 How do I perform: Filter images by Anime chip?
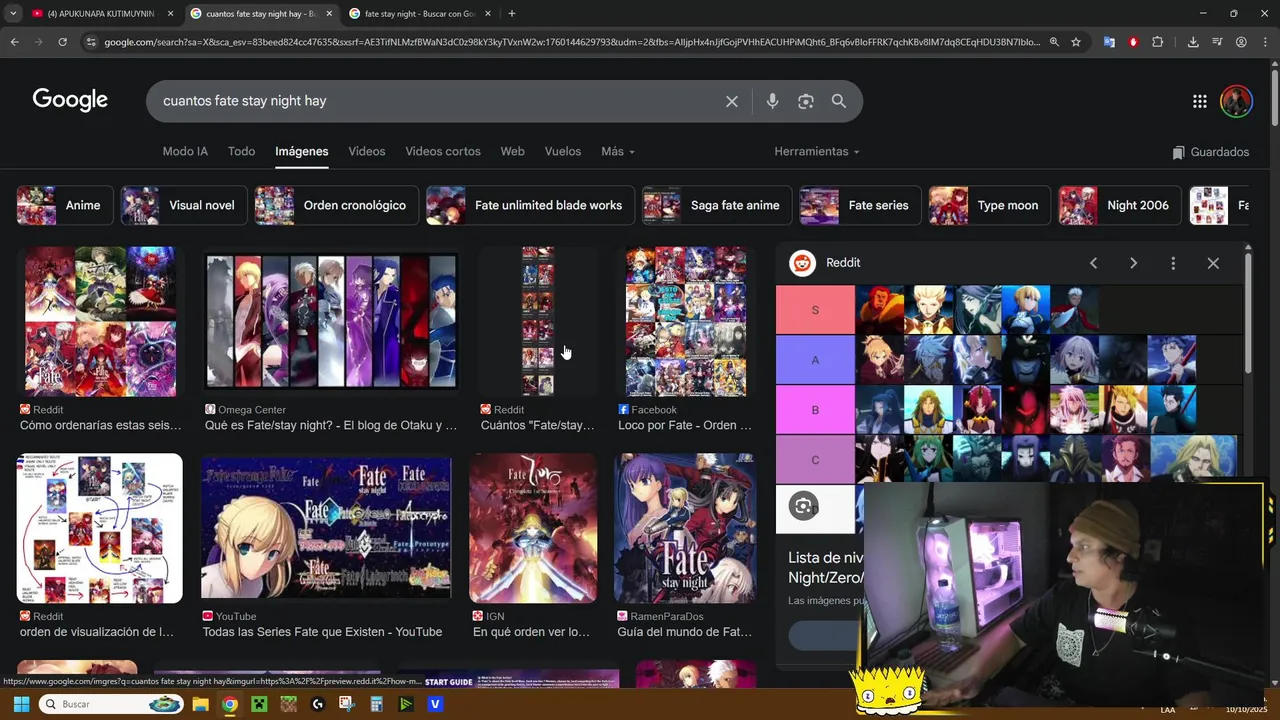(x=64, y=205)
